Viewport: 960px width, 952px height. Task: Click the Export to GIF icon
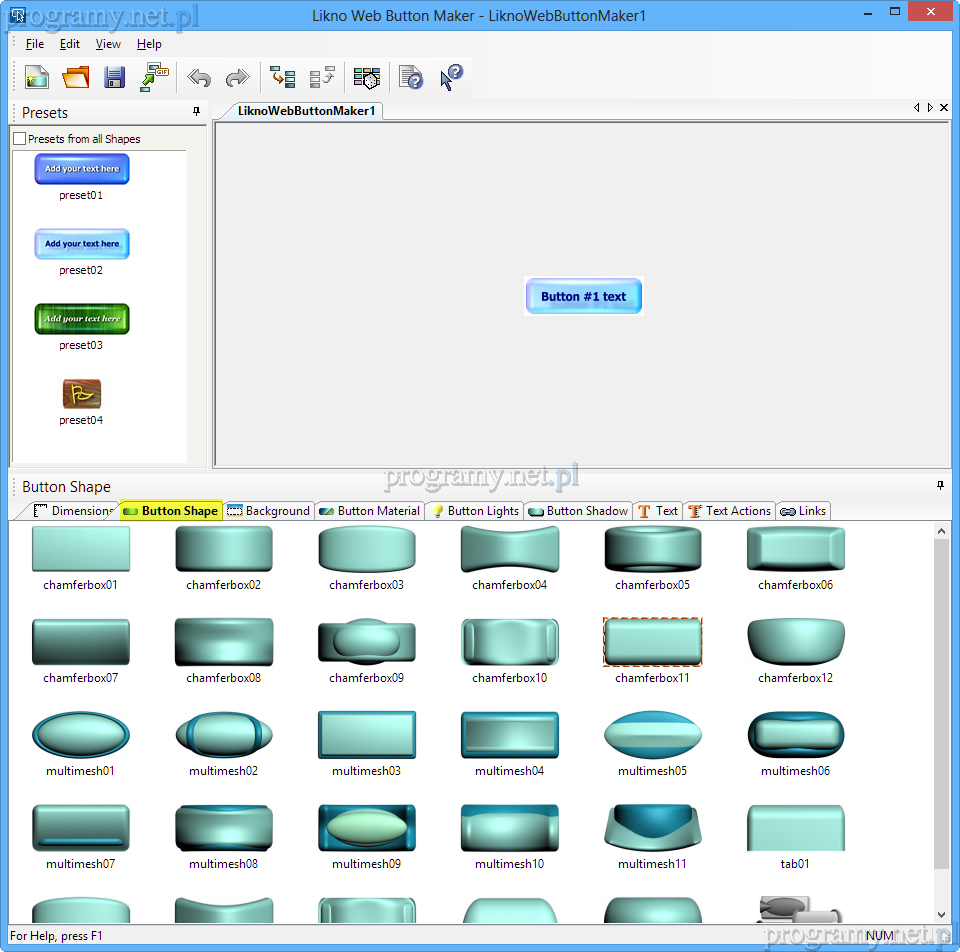pos(154,78)
